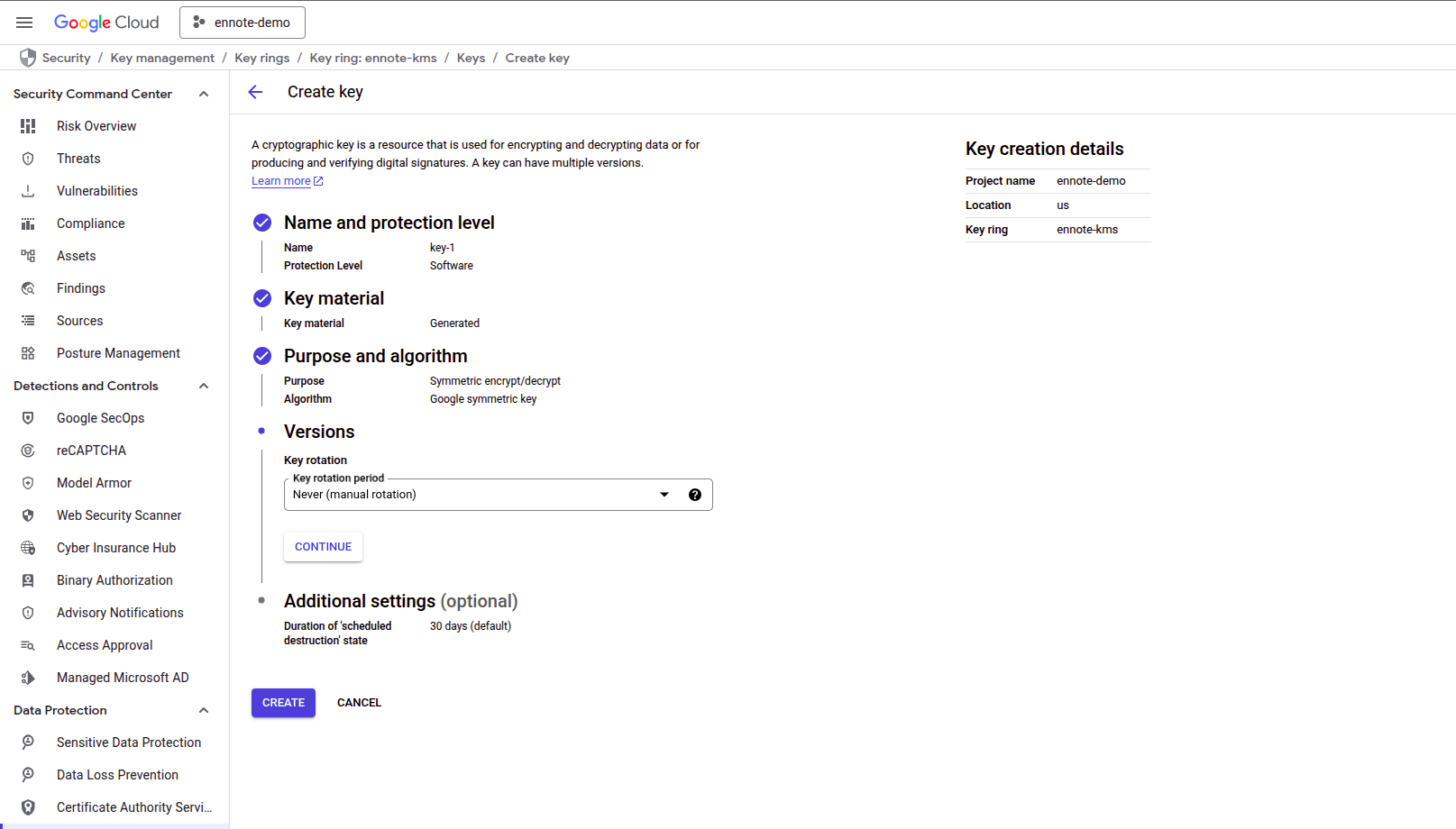This screenshot has height=829, width=1456.
Task: Click the 'Google symmetric key' algorithm value
Action: [x=483, y=399]
